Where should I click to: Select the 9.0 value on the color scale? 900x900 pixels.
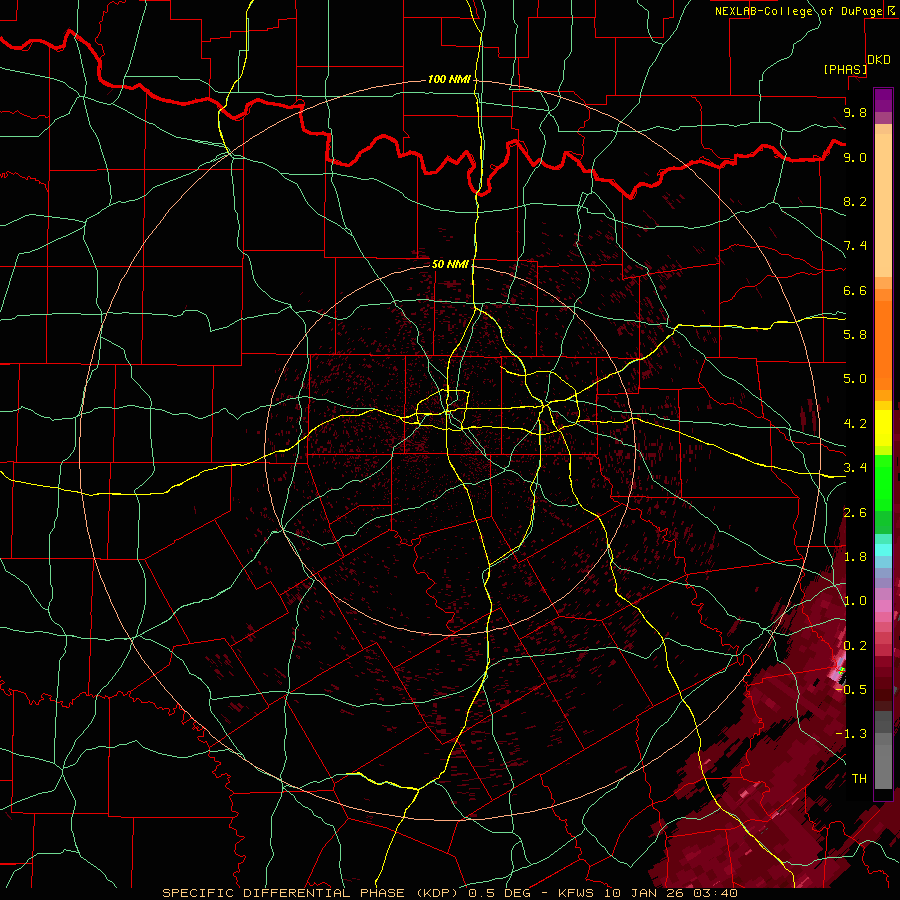pyautogui.click(x=855, y=157)
